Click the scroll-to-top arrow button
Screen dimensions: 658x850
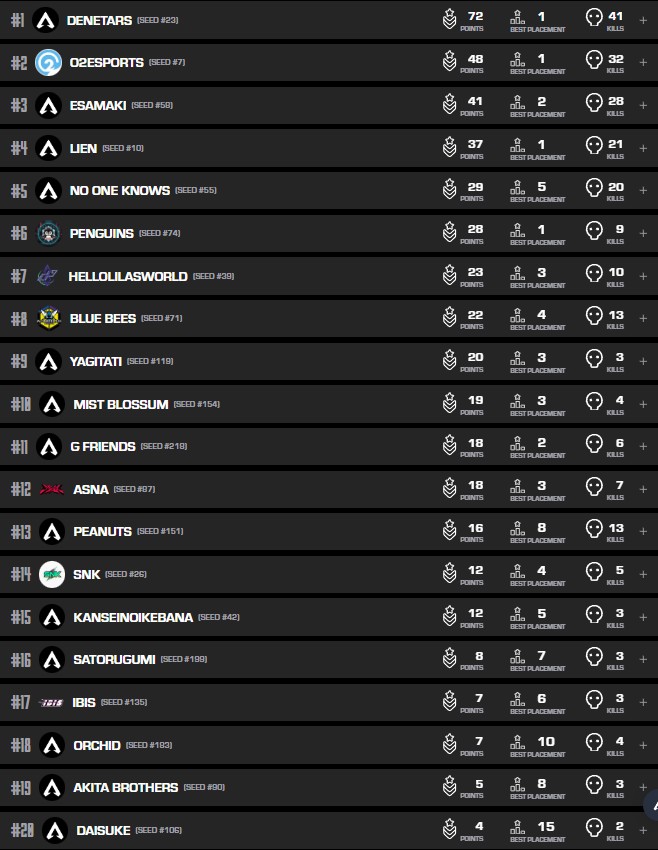[652, 806]
